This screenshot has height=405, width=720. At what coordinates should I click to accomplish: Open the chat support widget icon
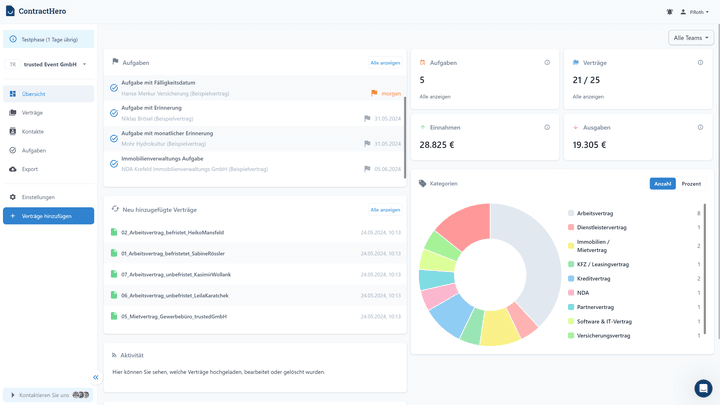point(703,388)
